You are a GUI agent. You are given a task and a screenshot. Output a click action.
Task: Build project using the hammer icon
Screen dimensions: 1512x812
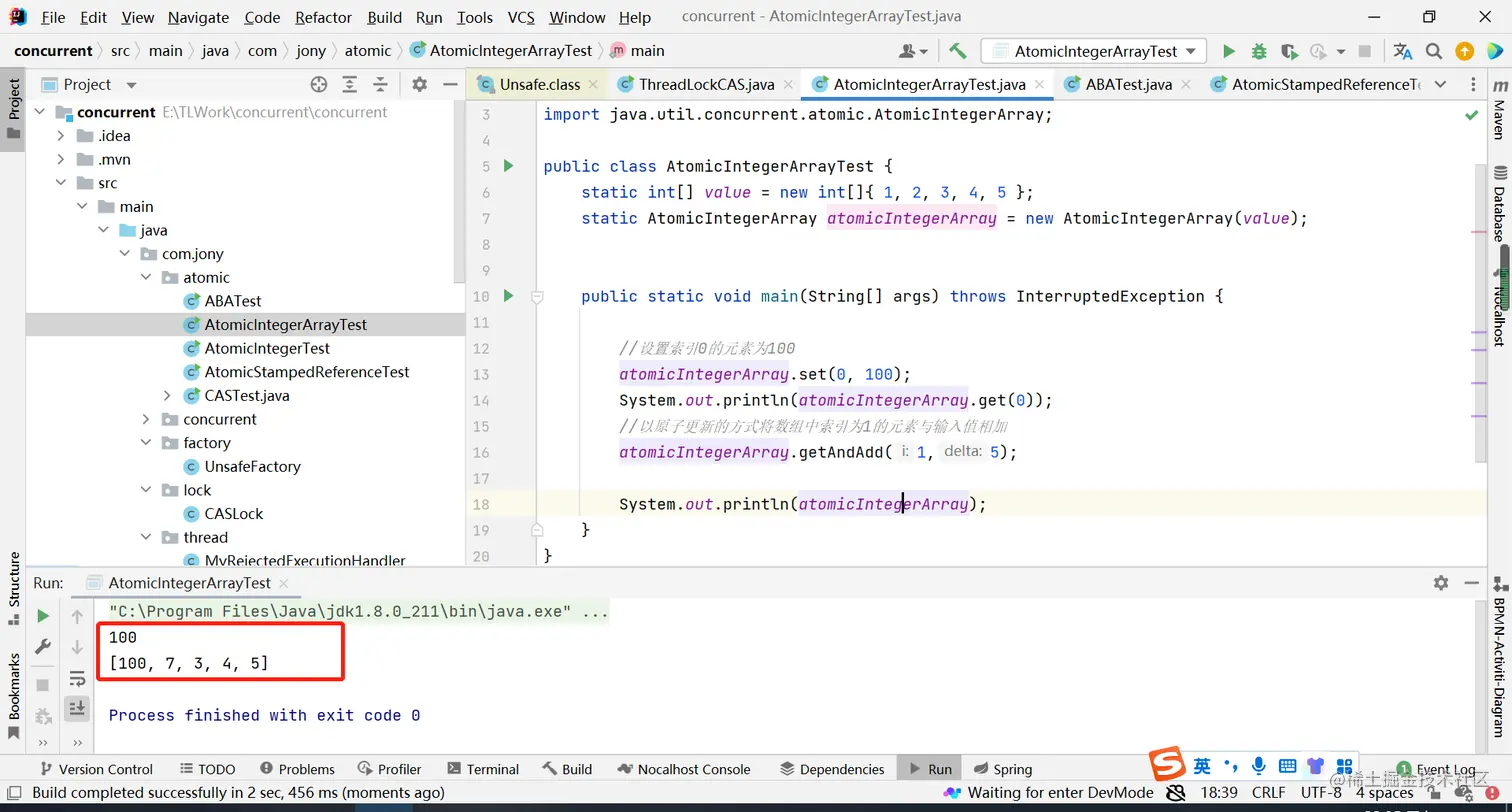pyautogui.click(x=957, y=51)
